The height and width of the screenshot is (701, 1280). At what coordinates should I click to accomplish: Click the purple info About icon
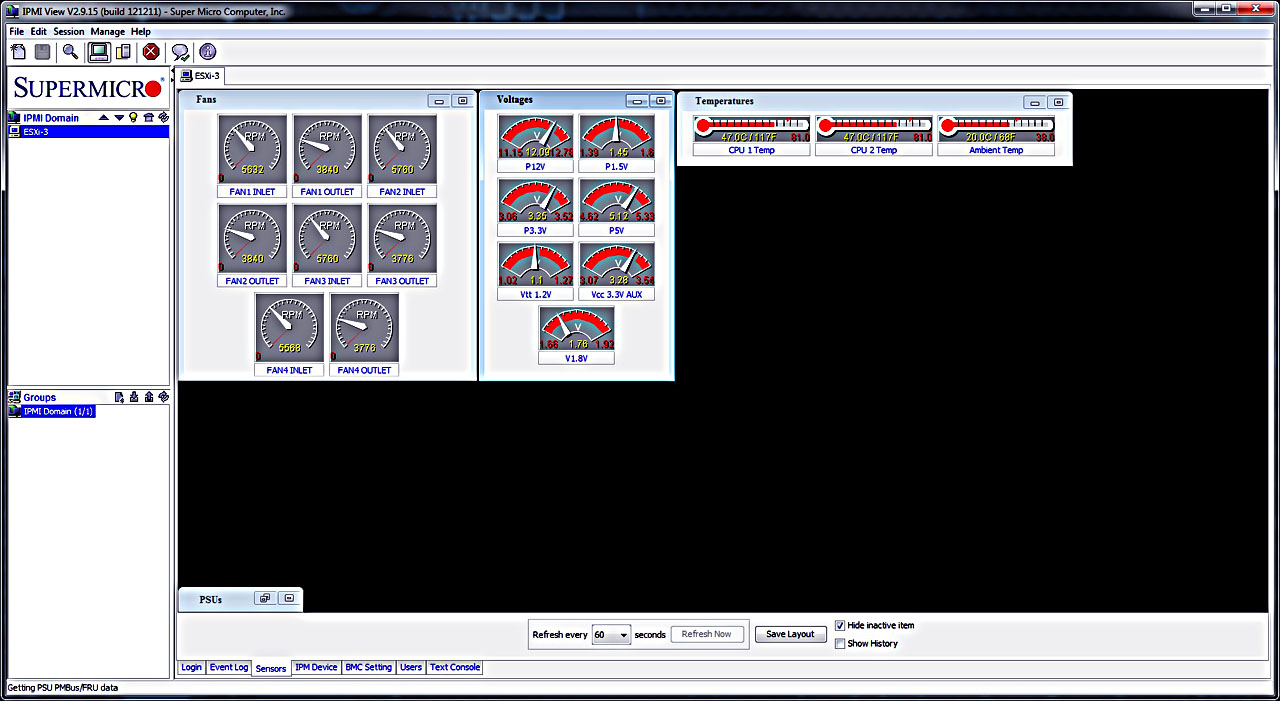pos(207,52)
